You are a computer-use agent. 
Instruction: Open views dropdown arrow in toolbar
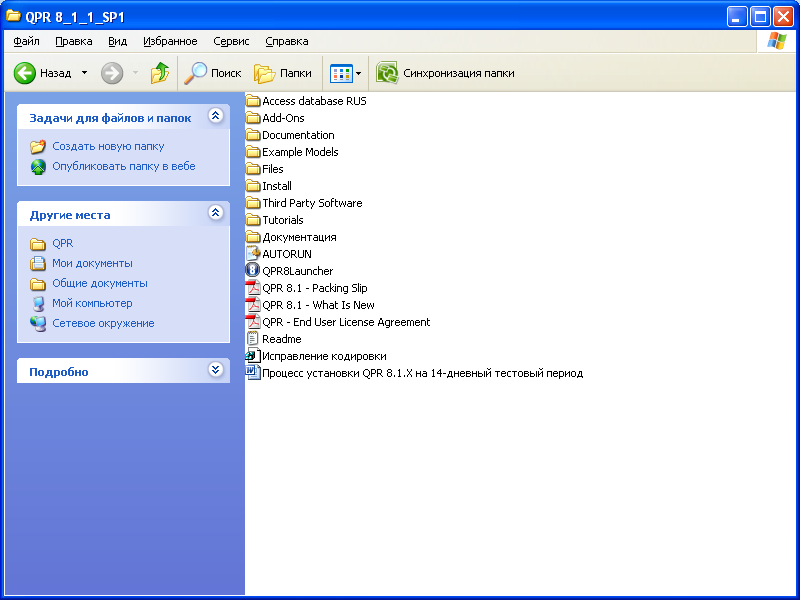(x=359, y=73)
